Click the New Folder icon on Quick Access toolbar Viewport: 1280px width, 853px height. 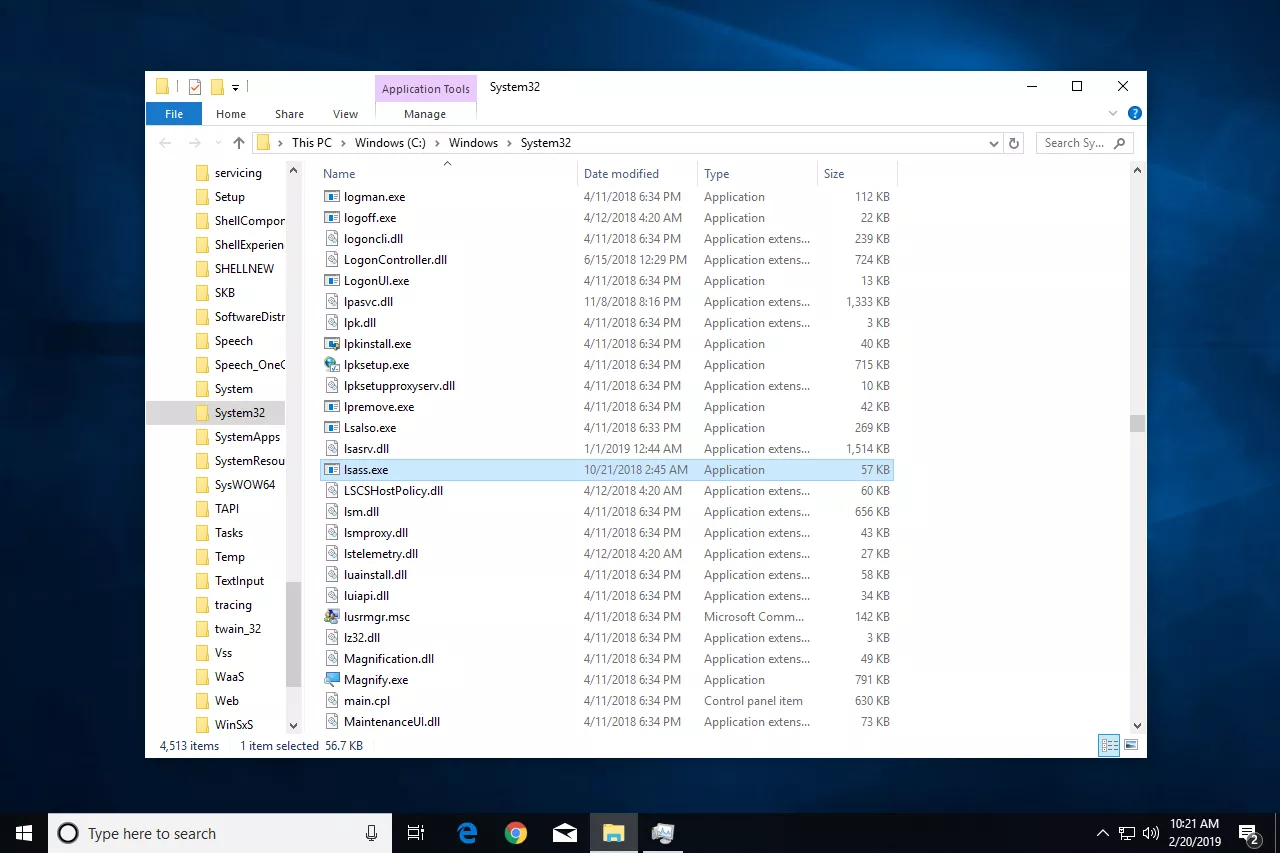click(x=217, y=86)
